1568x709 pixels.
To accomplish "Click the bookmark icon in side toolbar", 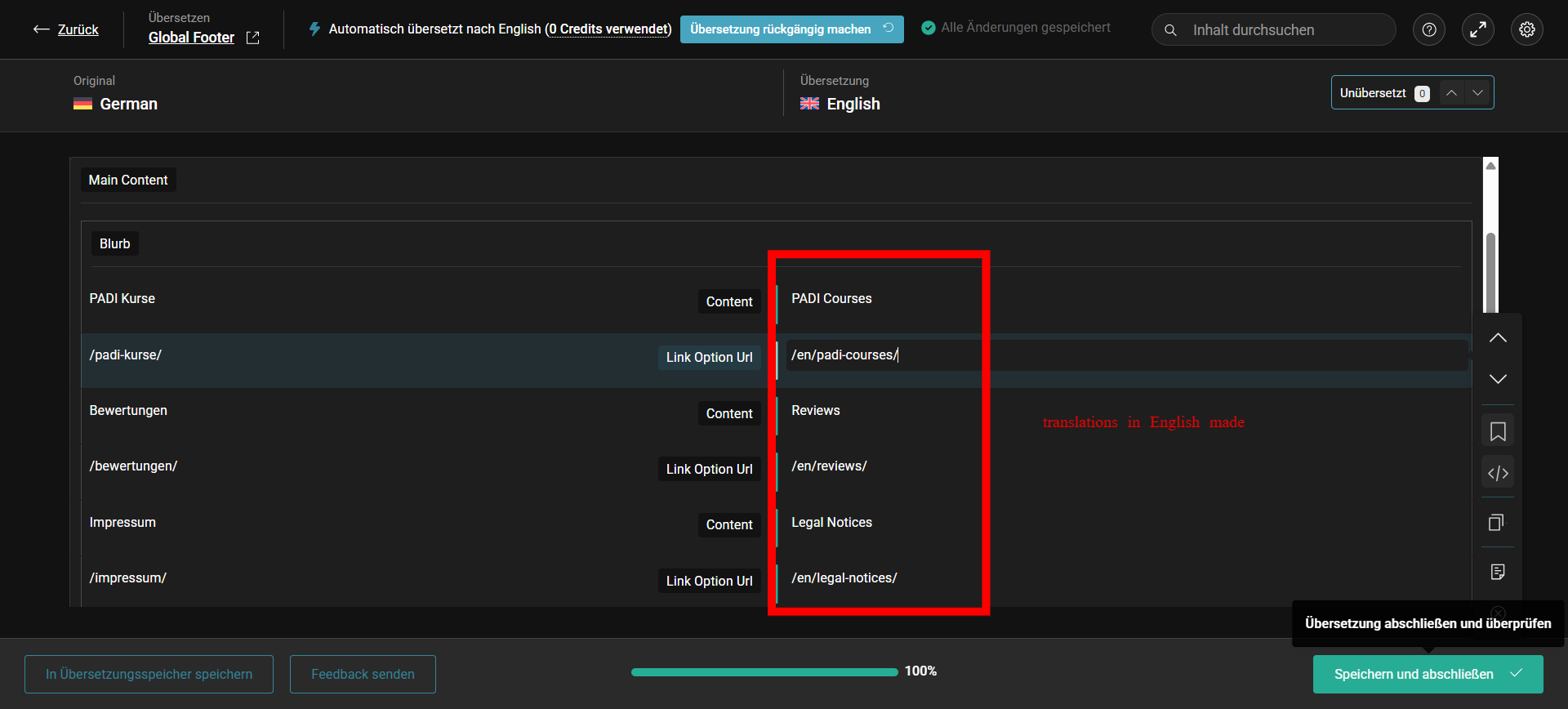I will 1497,430.
